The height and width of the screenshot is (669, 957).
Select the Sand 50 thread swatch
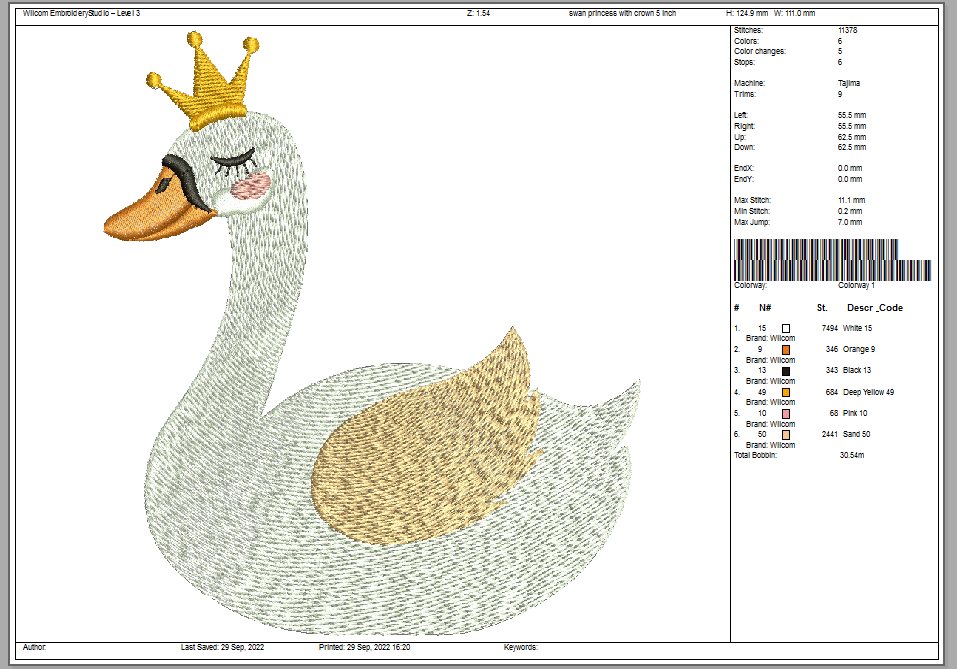(x=786, y=435)
